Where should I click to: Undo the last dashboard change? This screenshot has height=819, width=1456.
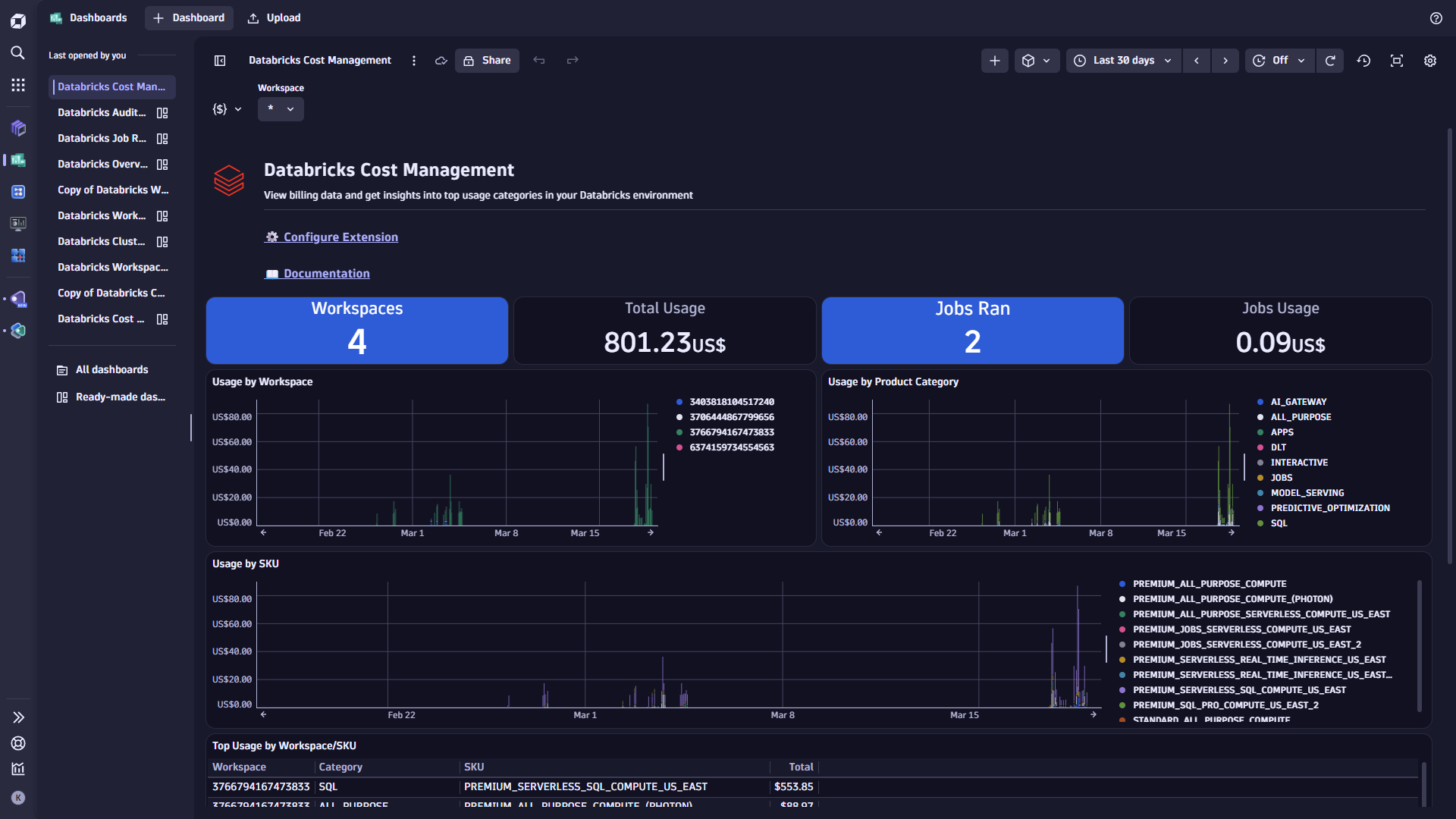click(x=539, y=60)
